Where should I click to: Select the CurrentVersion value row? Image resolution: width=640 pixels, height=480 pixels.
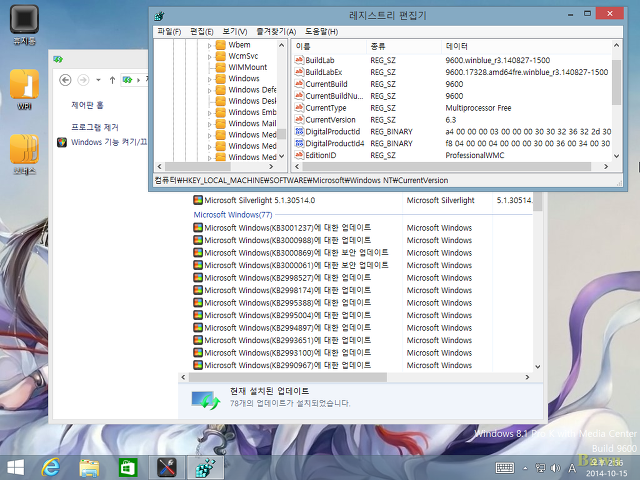point(452,120)
